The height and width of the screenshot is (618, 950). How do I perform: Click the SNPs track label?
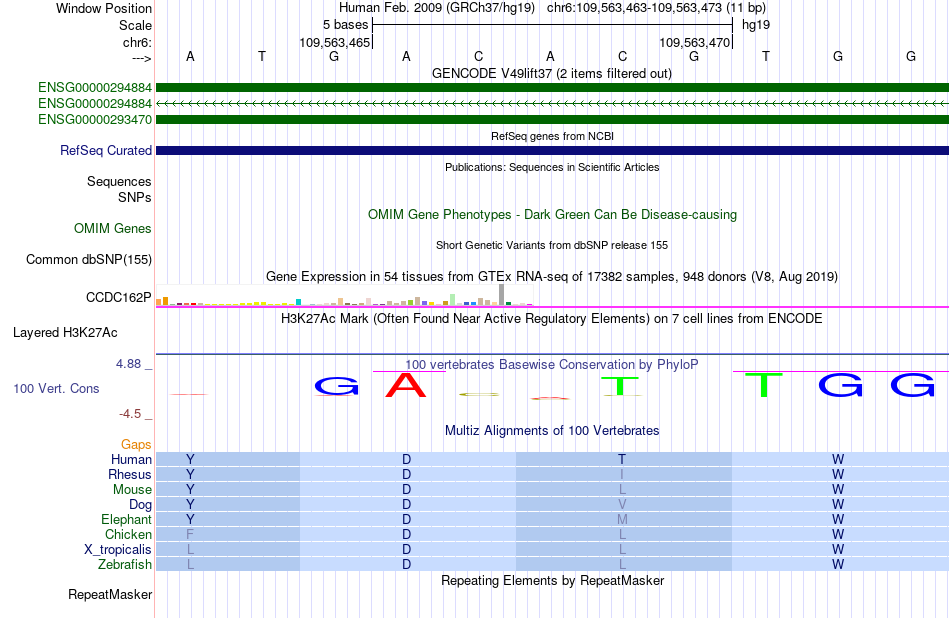tap(135, 198)
